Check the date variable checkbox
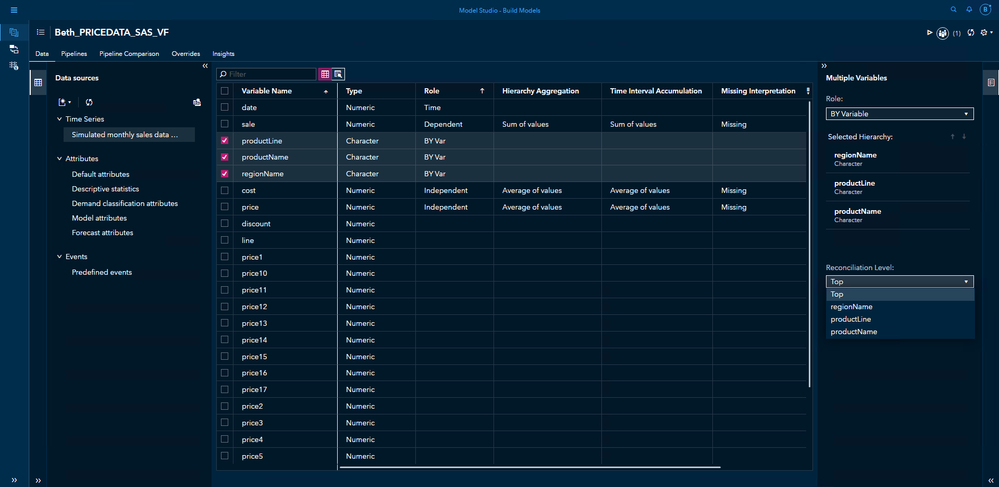Screen dimensions: 999x487 (224, 108)
